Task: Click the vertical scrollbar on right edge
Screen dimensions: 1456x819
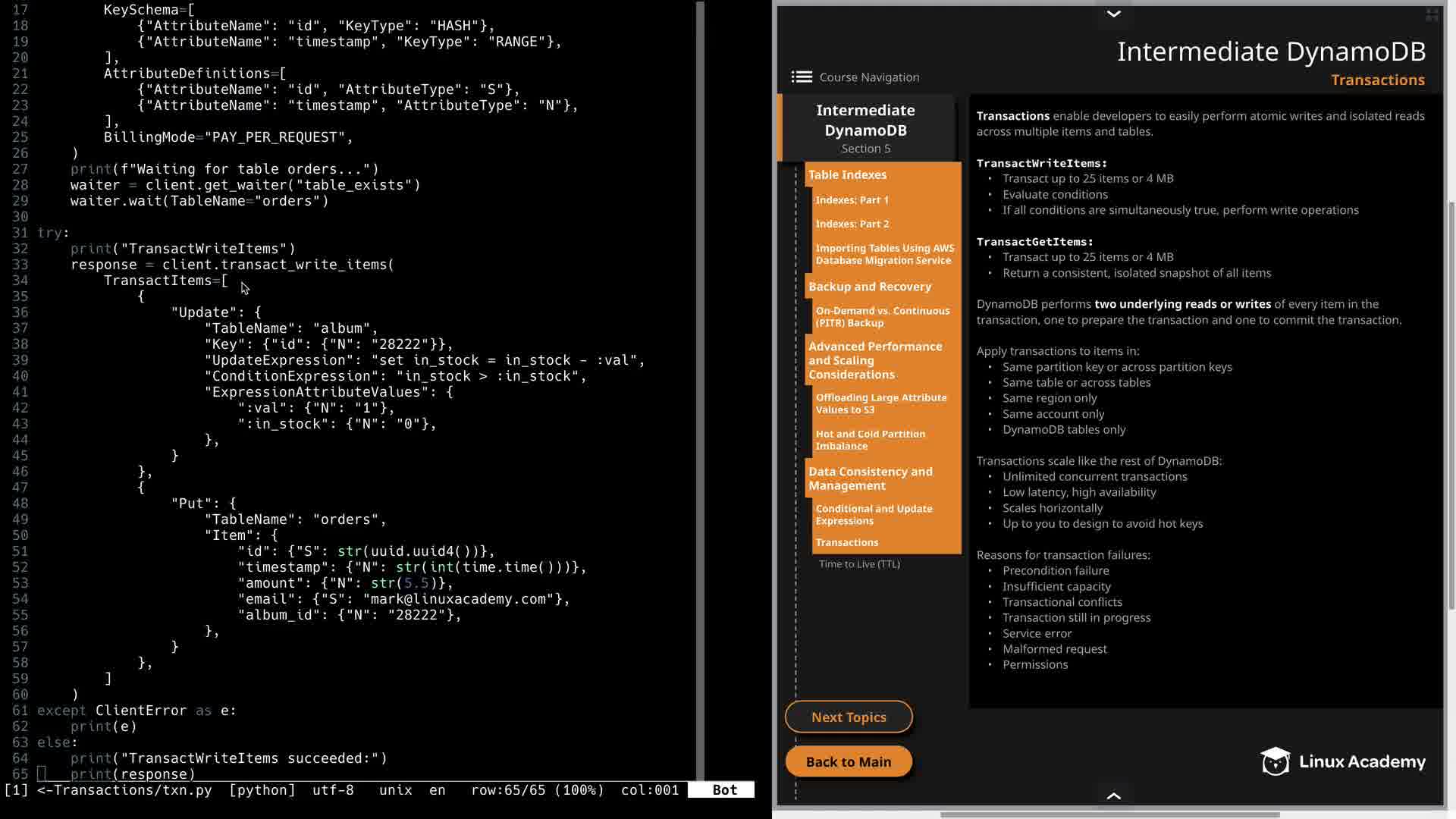Action: pos(1451,406)
